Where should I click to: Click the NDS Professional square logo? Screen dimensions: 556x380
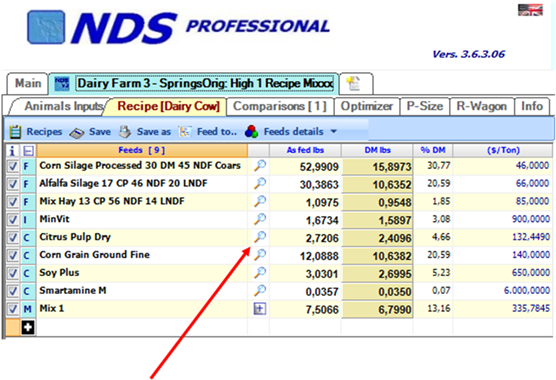tap(46, 27)
